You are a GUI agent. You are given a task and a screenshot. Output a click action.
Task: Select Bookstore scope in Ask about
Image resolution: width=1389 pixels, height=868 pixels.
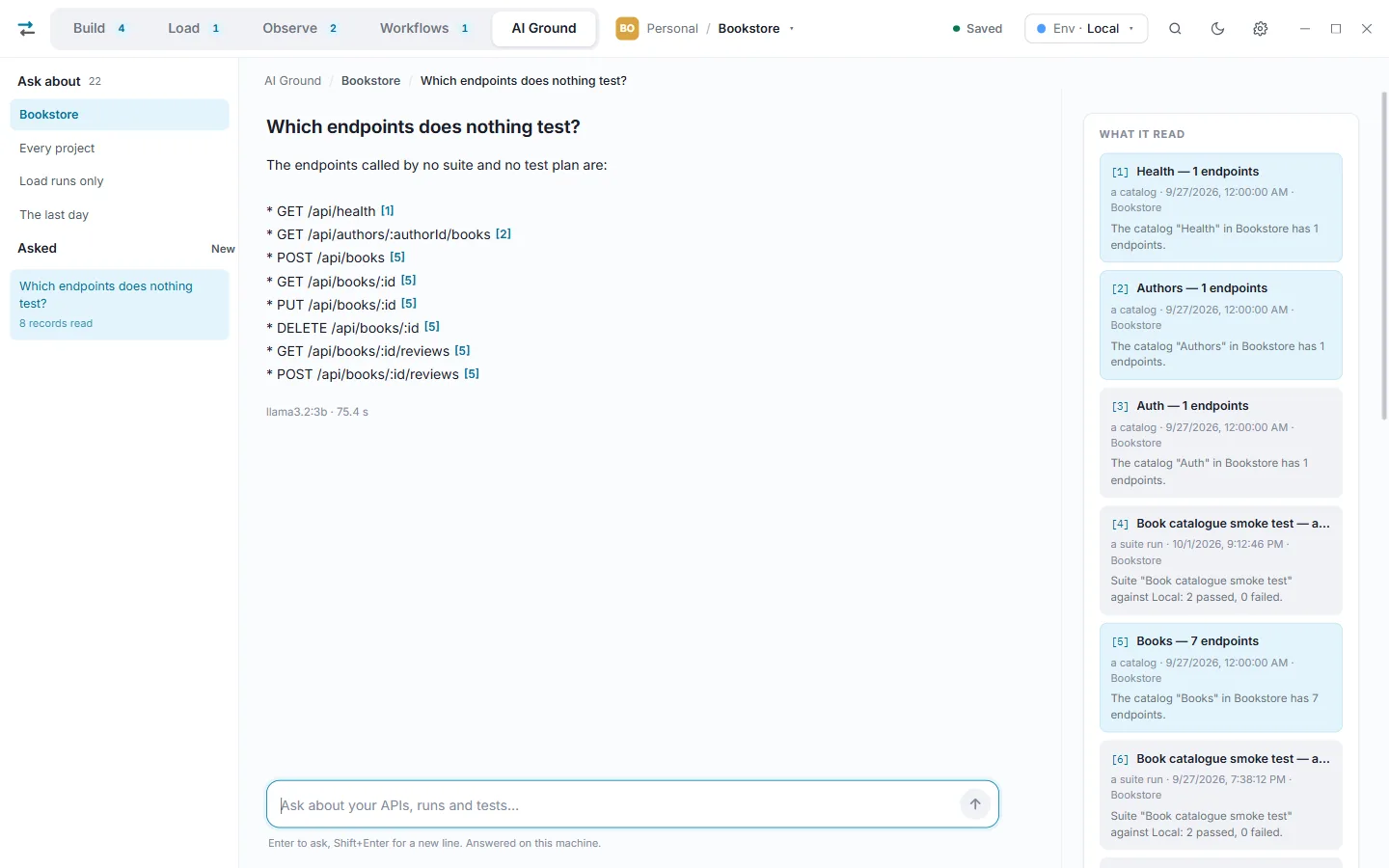(x=120, y=115)
